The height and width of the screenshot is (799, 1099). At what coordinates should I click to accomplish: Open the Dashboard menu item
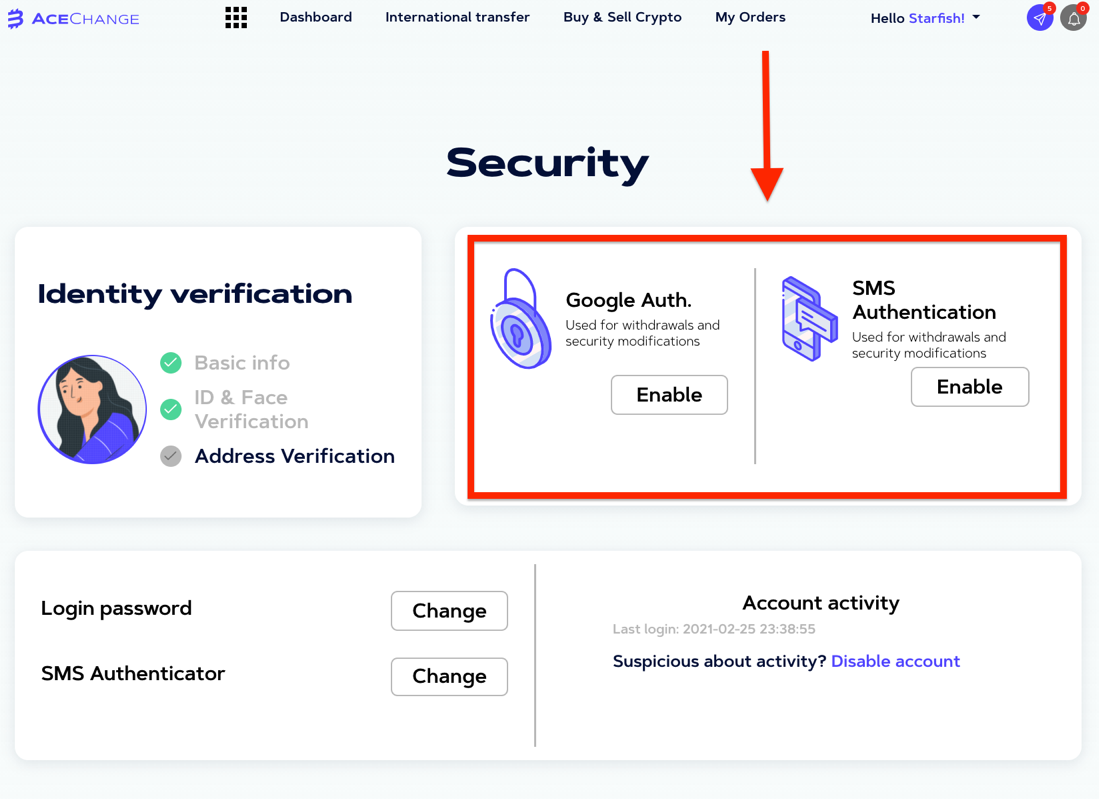pyautogui.click(x=315, y=17)
